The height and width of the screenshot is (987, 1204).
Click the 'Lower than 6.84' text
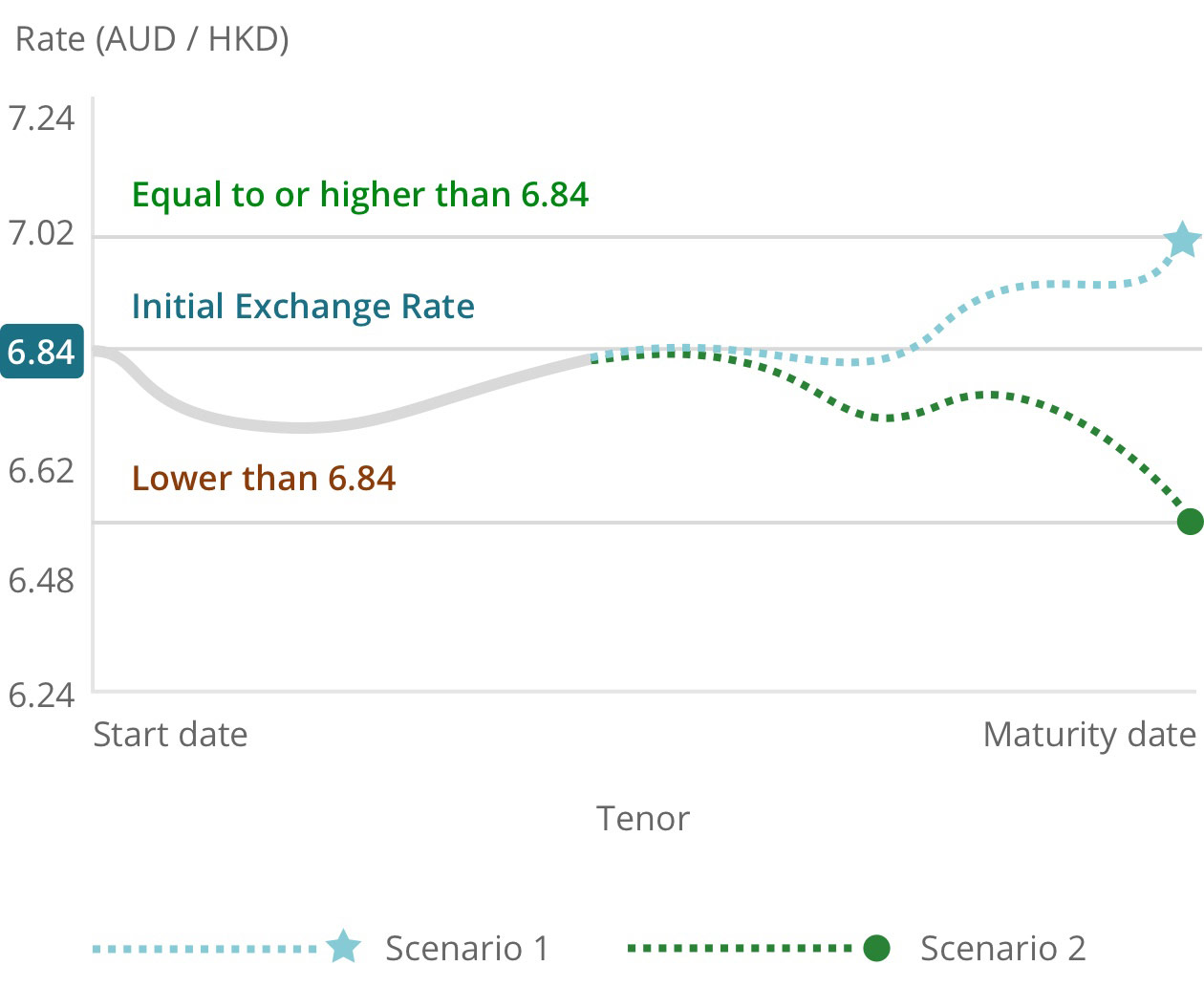[x=264, y=478]
